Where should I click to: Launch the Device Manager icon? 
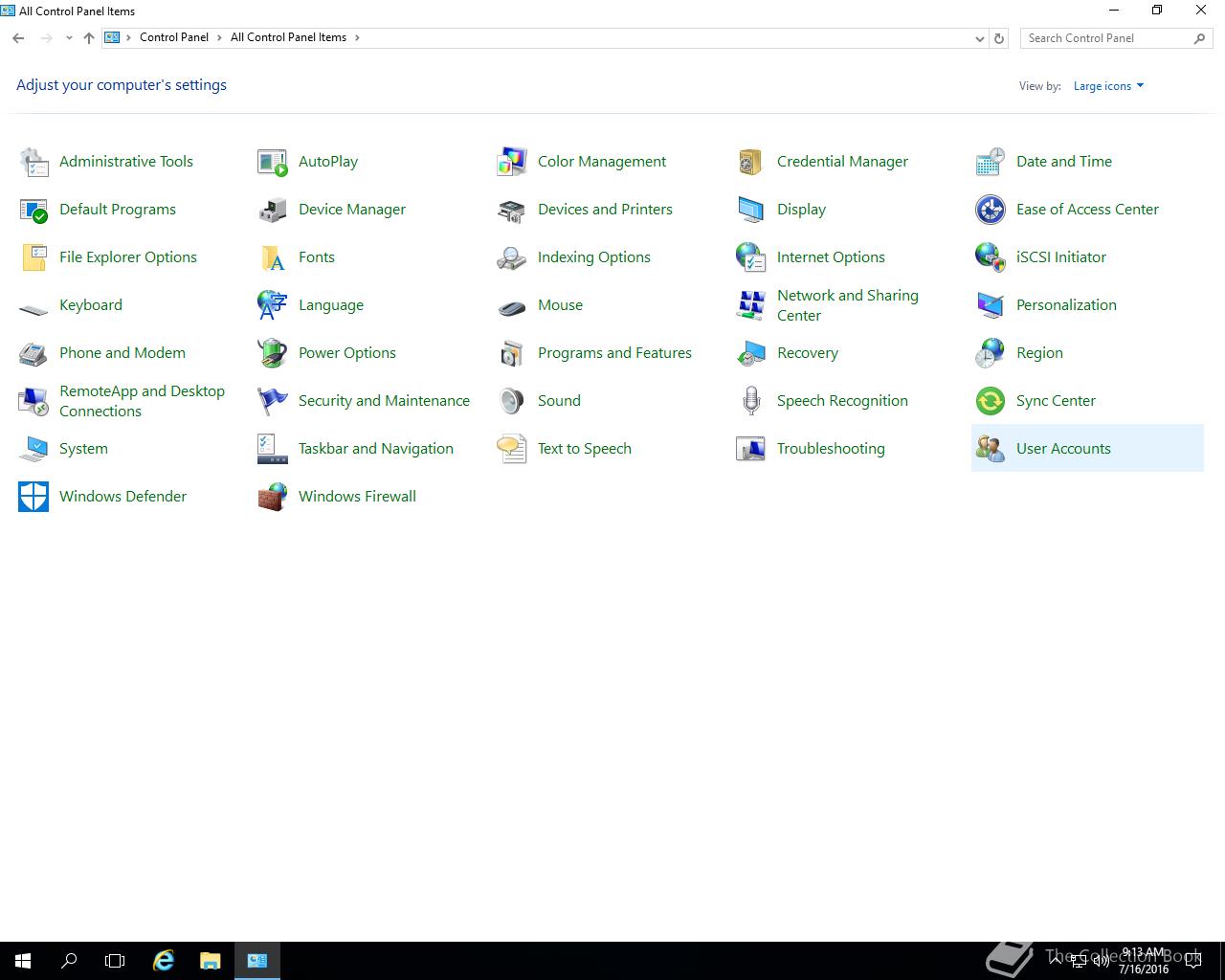point(273,210)
